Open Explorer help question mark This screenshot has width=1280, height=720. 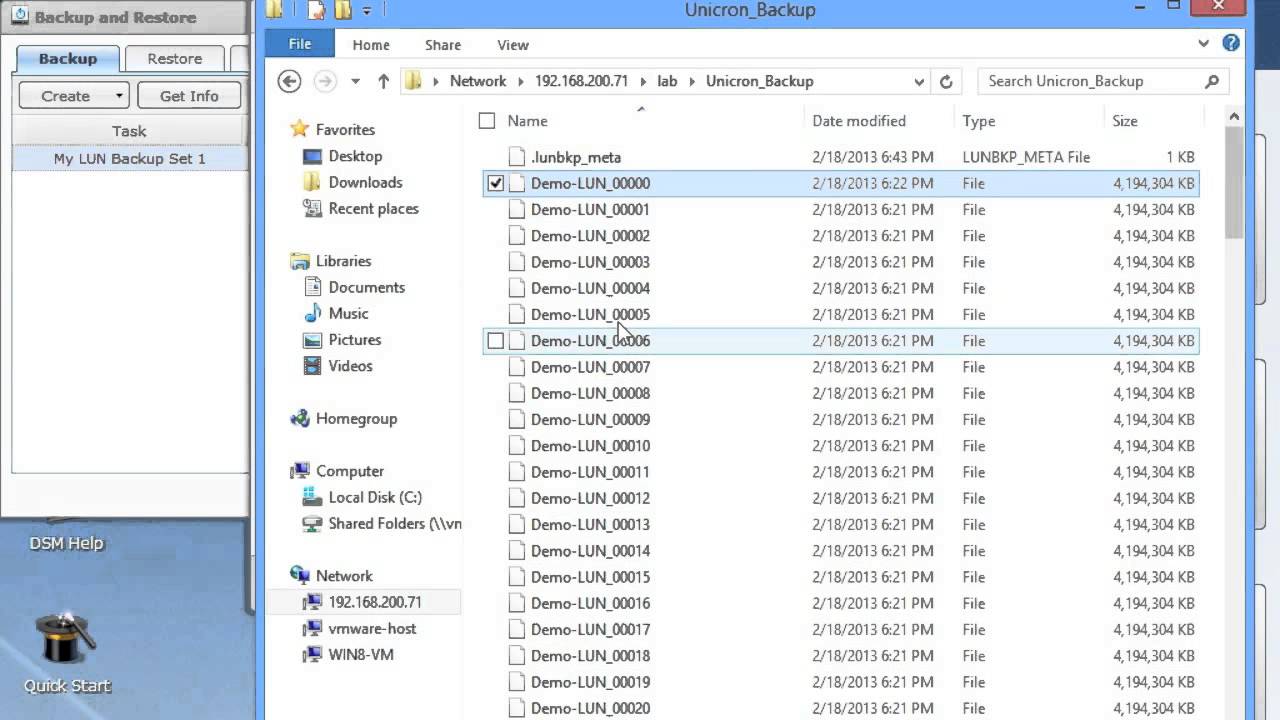click(1231, 43)
